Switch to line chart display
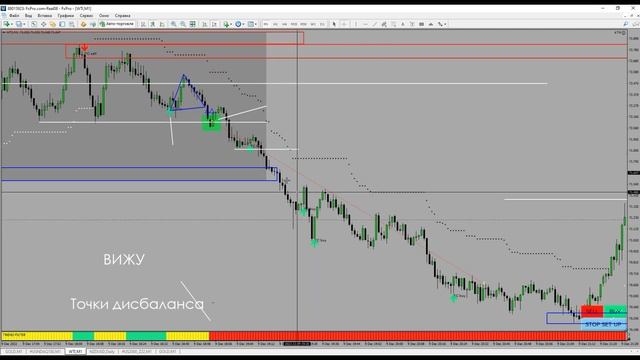This screenshot has width=640, height=360. point(162,24)
